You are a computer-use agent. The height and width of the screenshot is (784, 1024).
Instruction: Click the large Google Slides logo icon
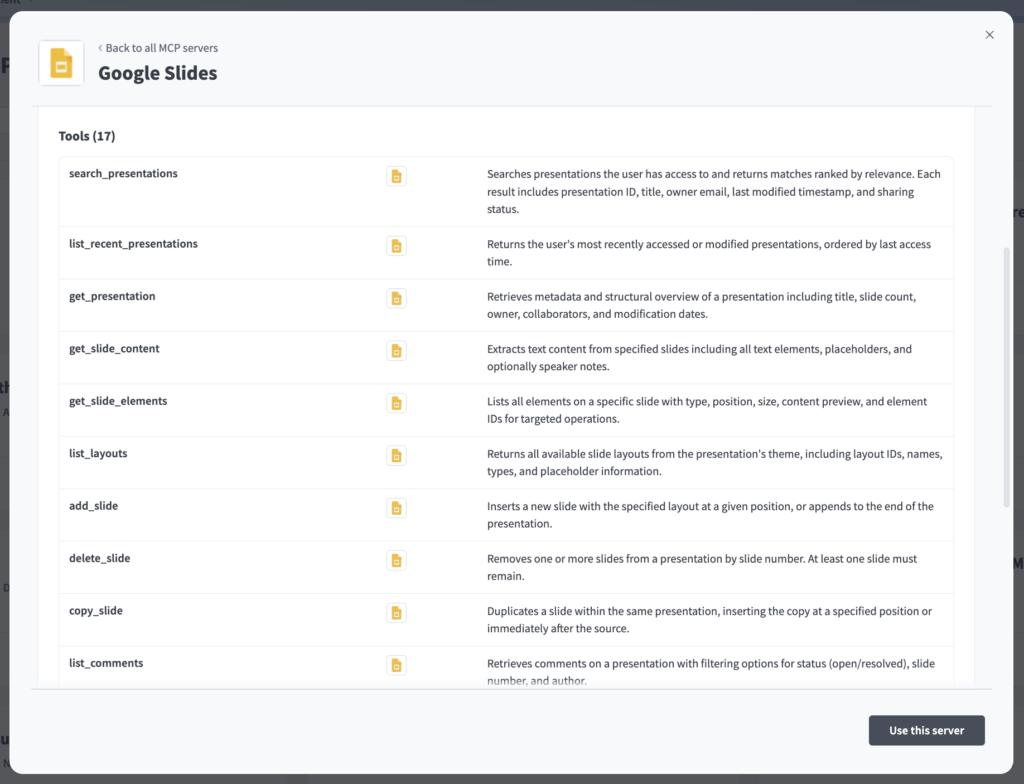pyautogui.click(x=61, y=63)
